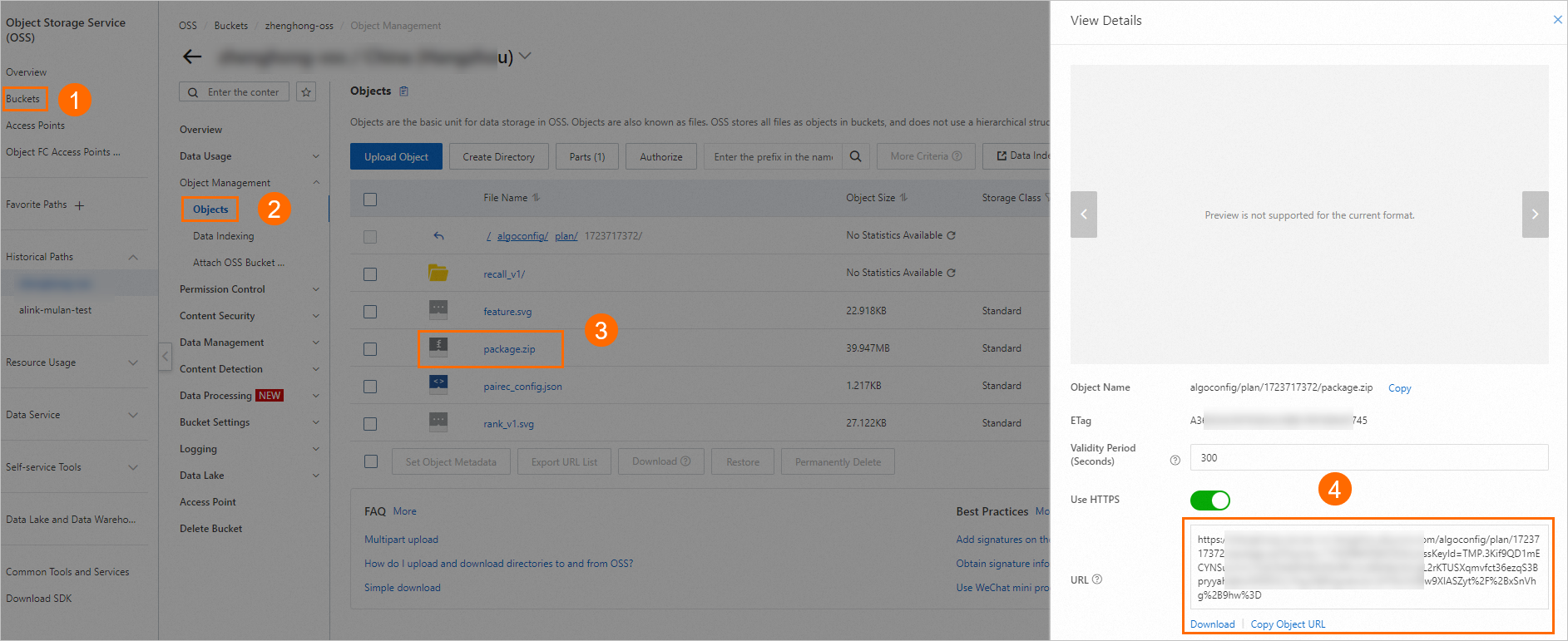
Task: Check the recall_v1/ row checkbox
Action: coord(370,274)
